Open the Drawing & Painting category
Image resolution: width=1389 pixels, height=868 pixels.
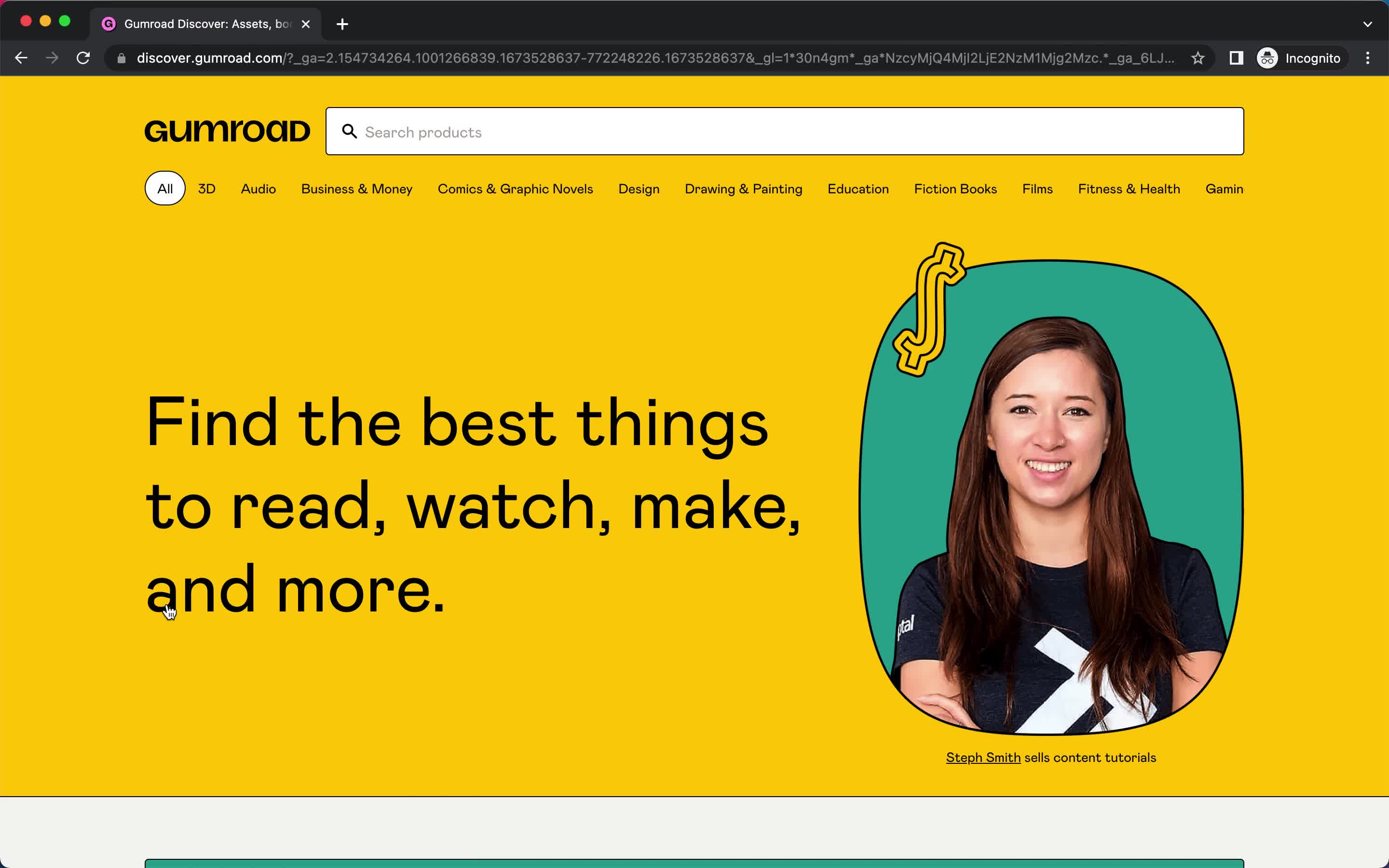coord(743,189)
